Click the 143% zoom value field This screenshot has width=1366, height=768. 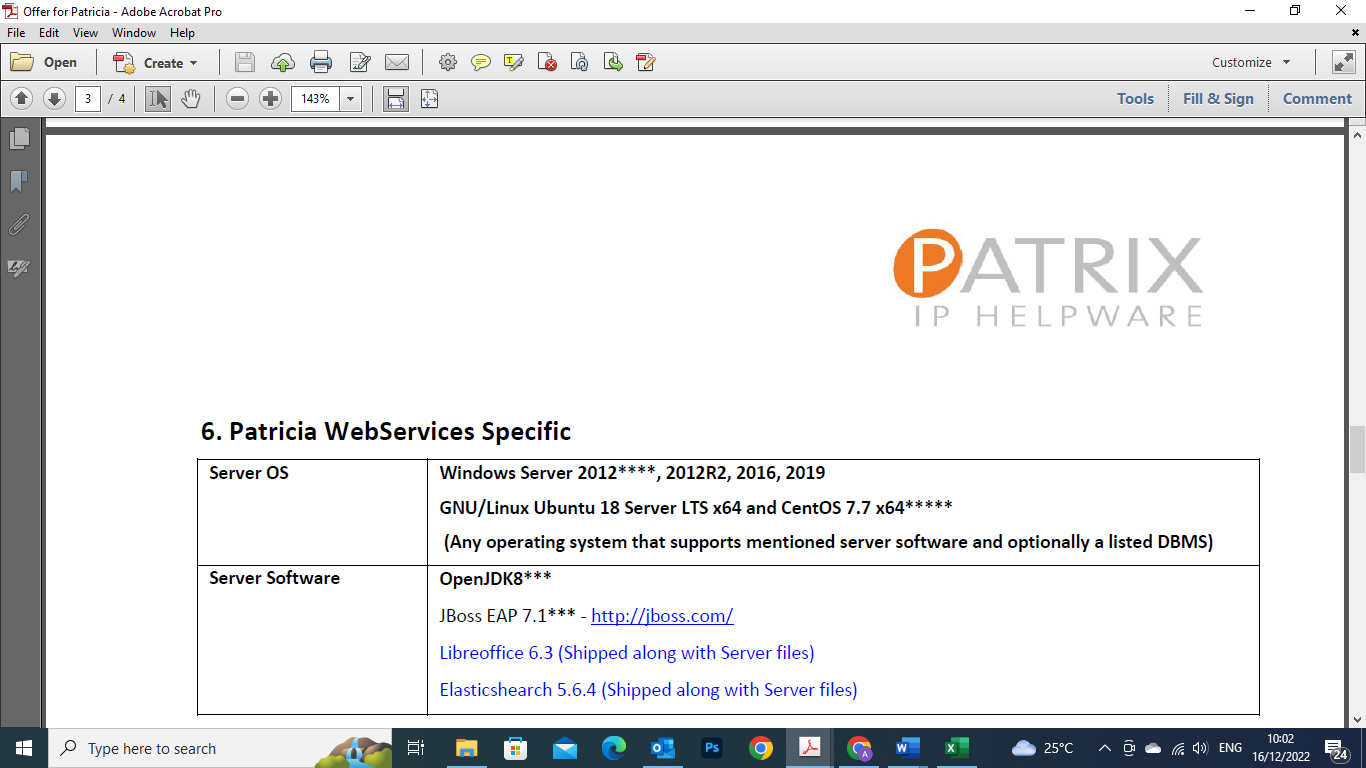pyautogui.click(x=316, y=98)
